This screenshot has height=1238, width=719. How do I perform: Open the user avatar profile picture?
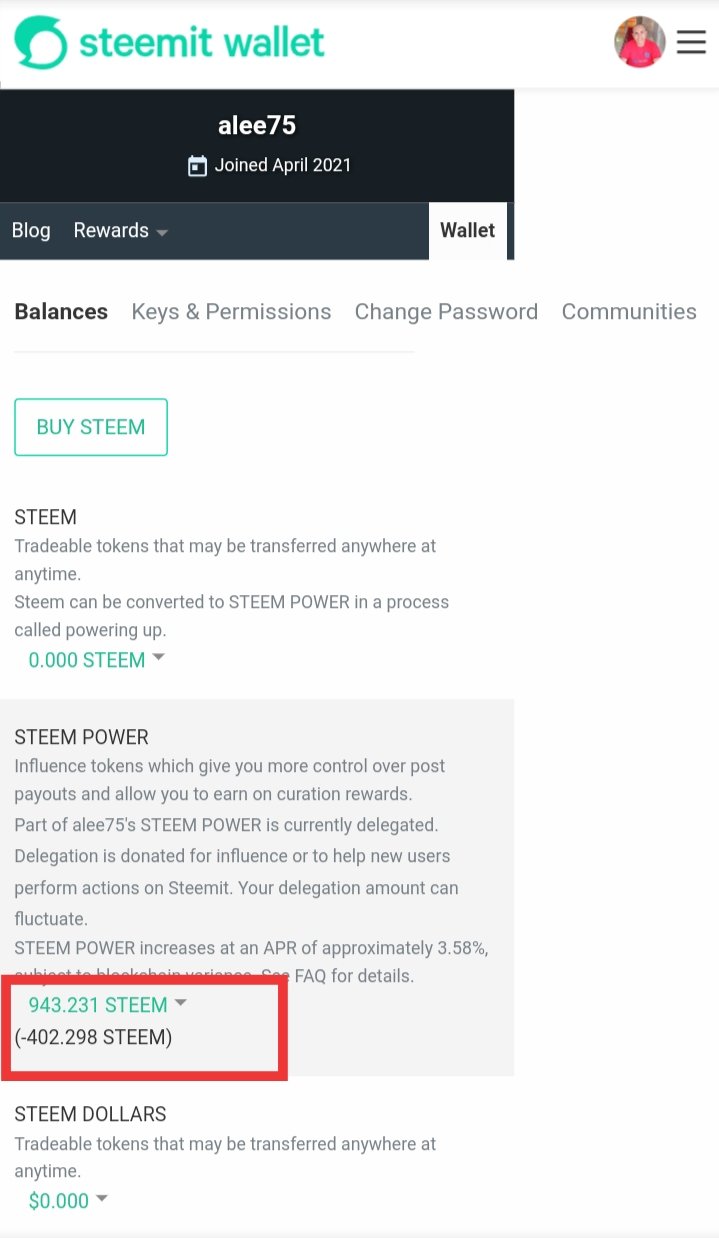639,42
